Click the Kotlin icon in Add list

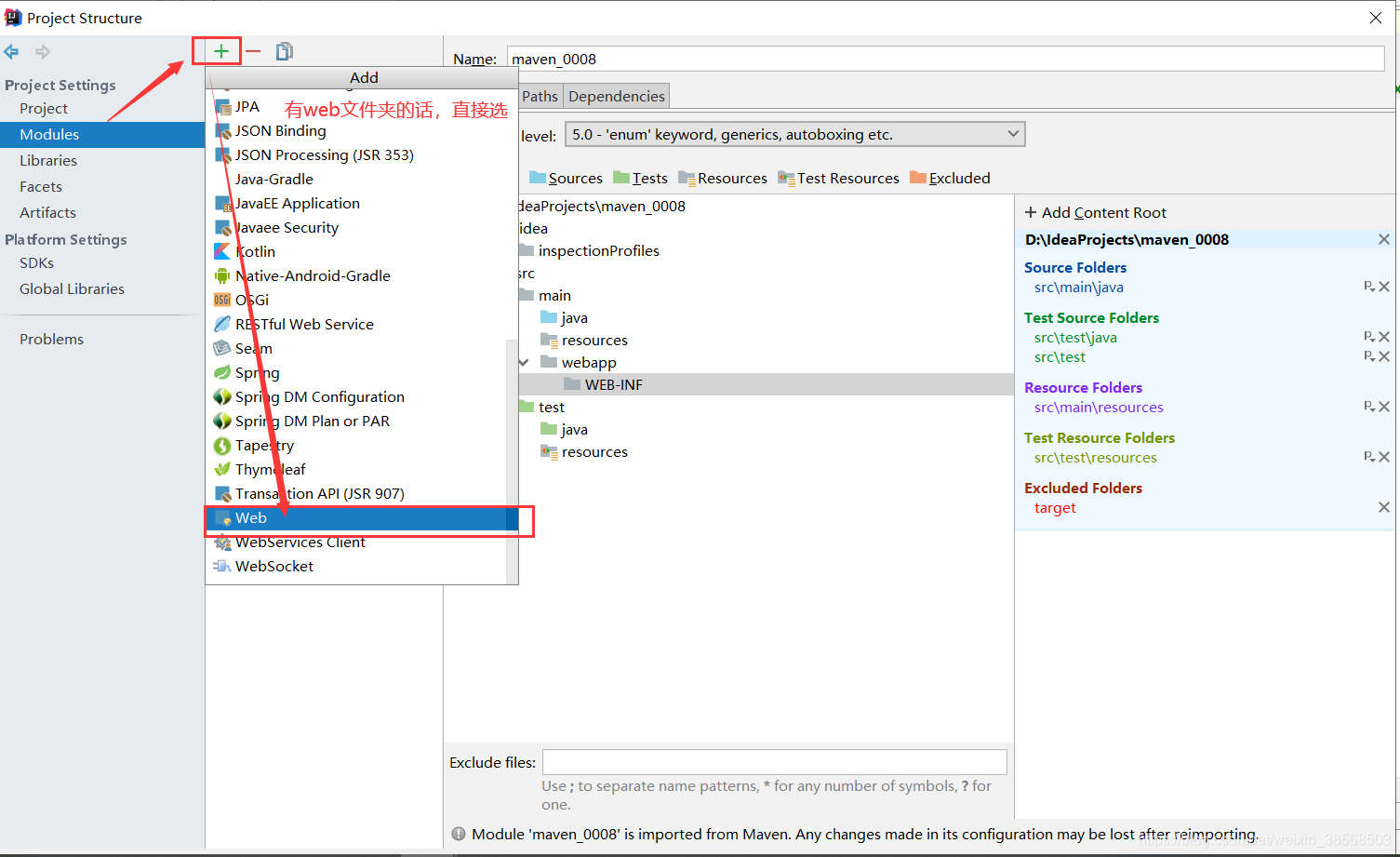click(x=222, y=252)
